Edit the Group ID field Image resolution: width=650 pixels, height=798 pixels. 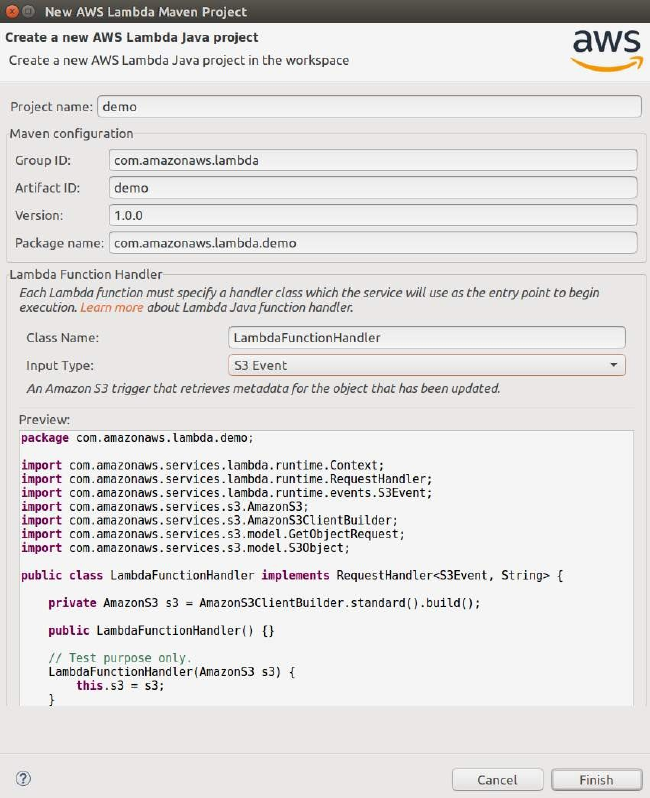click(x=372, y=160)
